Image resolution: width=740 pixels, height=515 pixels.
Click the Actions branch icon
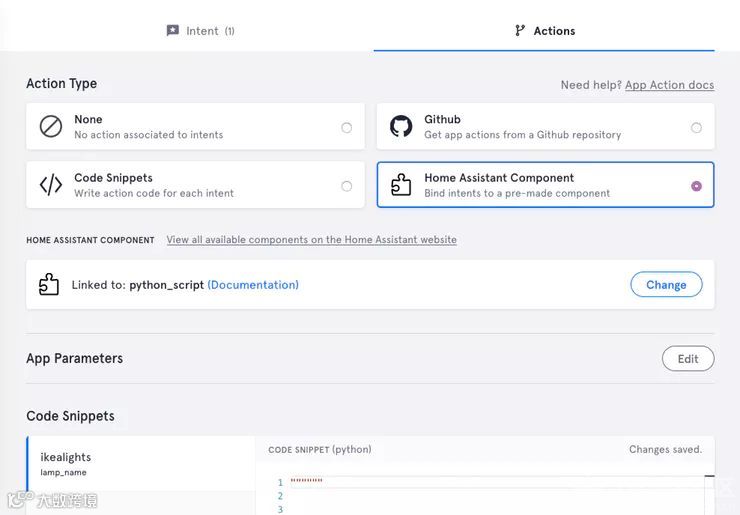click(520, 31)
